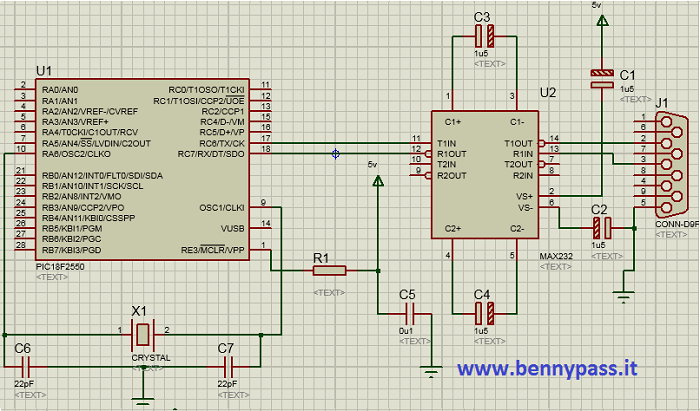This screenshot has height=411, width=700.
Task: Select the U1 reference label
Action: (43, 71)
